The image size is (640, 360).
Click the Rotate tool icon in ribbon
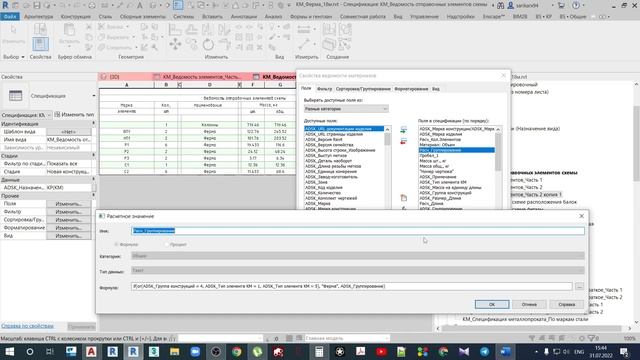[208, 44]
